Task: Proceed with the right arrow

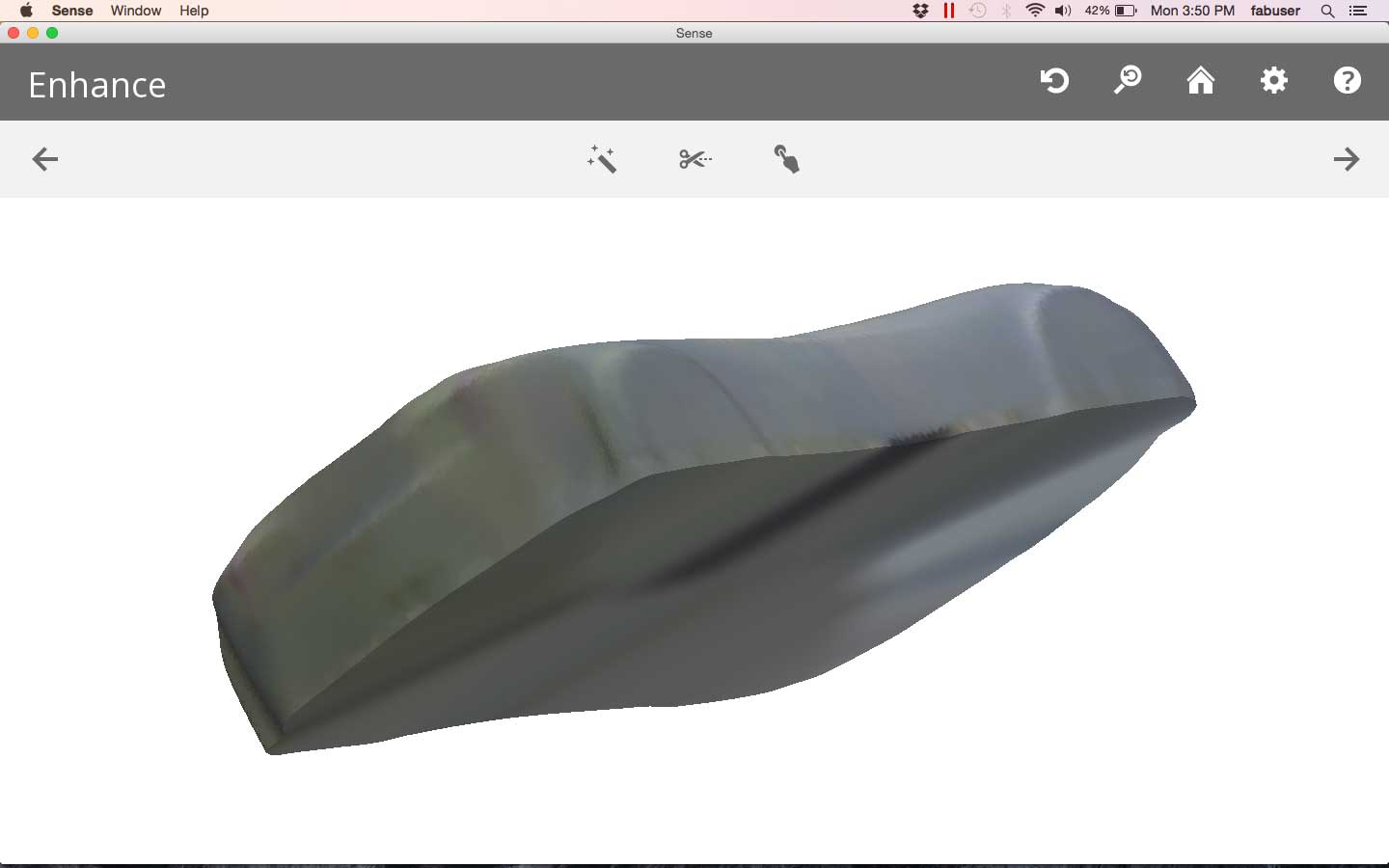Action: pos(1347,159)
